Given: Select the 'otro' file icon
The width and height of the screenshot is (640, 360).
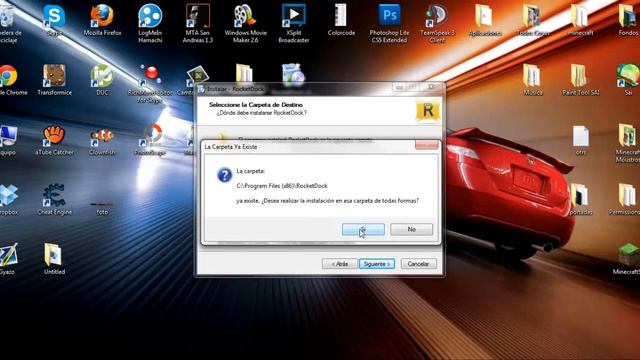Looking at the screenshot, I should [x=580, y=140].
